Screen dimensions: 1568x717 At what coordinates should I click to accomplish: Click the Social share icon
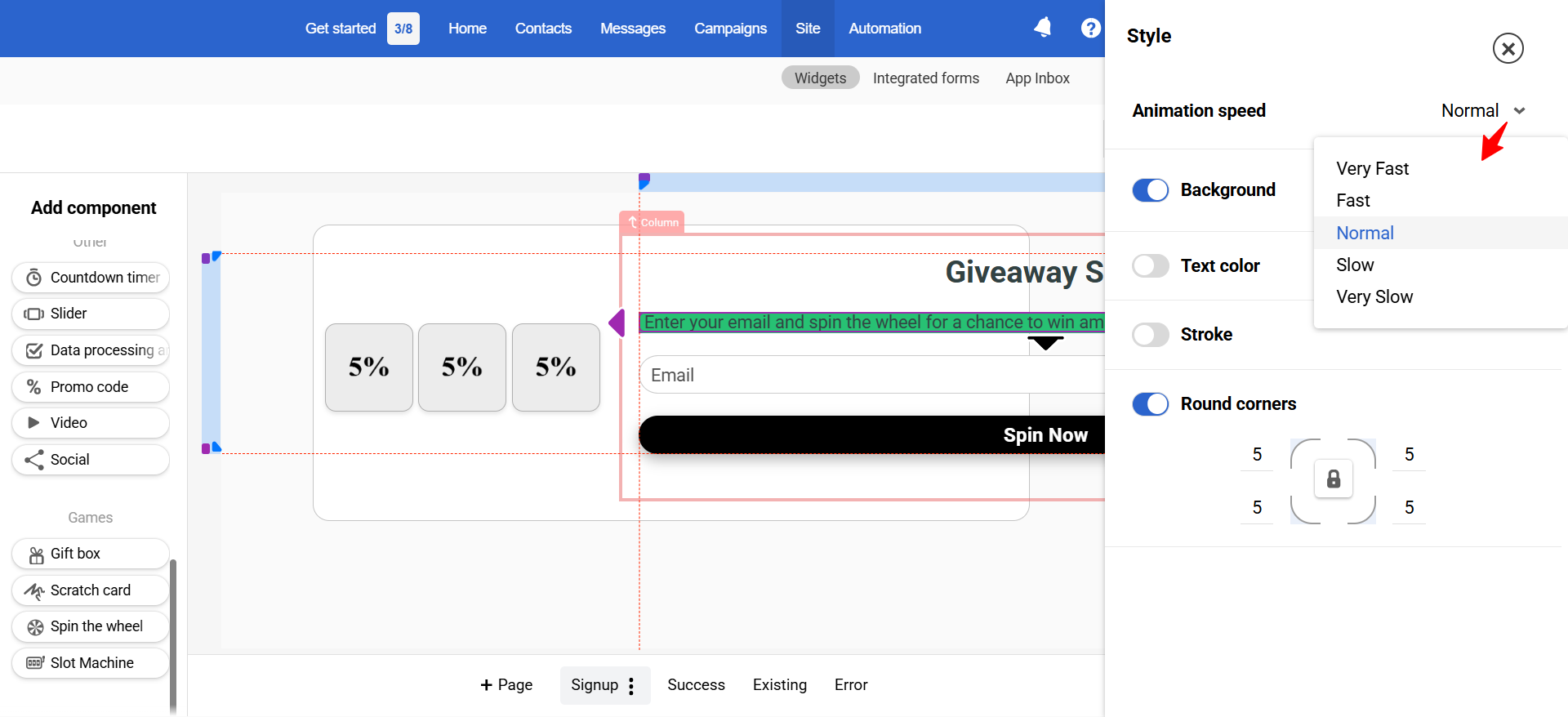coord(33,459)
